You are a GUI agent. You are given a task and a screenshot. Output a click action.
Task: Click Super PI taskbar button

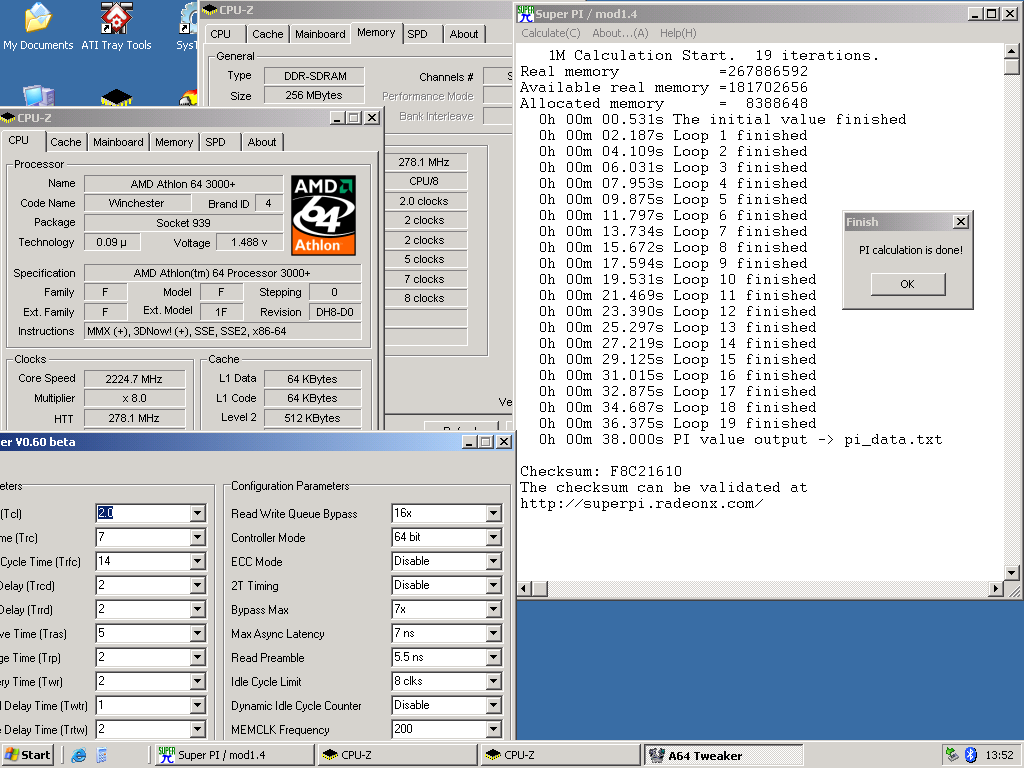tap(234, 755)
